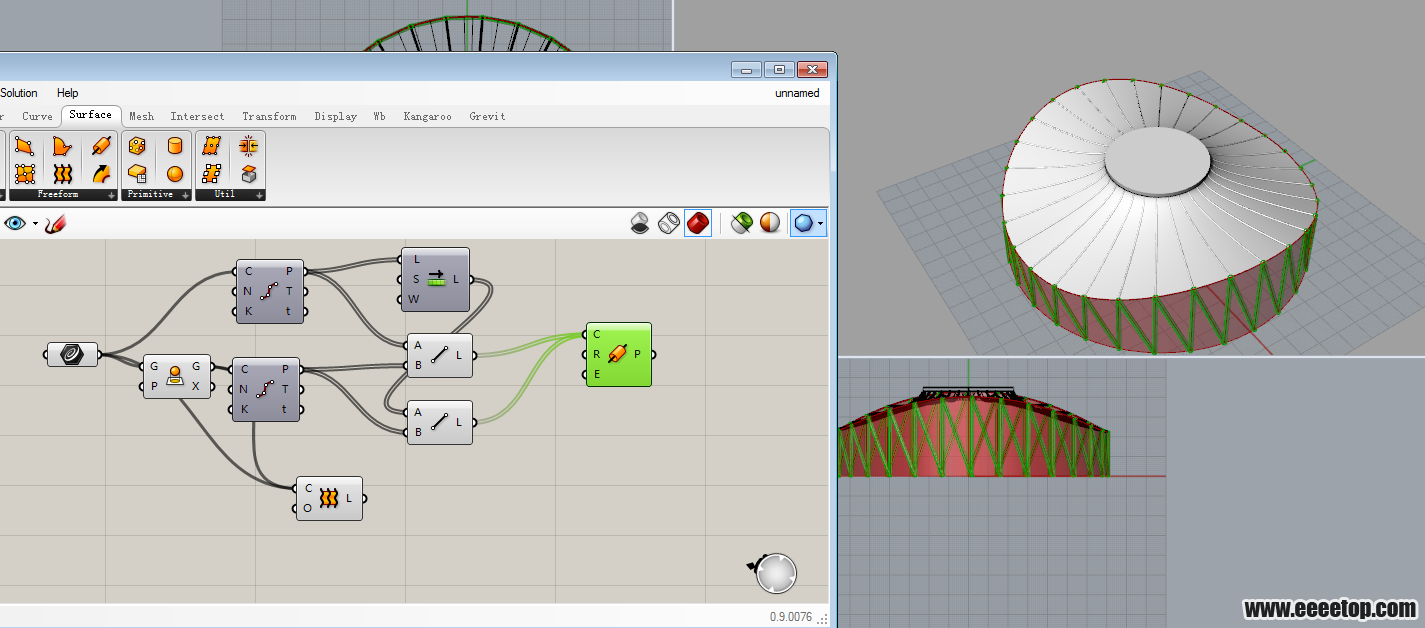The height and width of the screenshot is (628, 1425).
Task: Select the Sweep rail component icon
Action: tap(100, 174)
